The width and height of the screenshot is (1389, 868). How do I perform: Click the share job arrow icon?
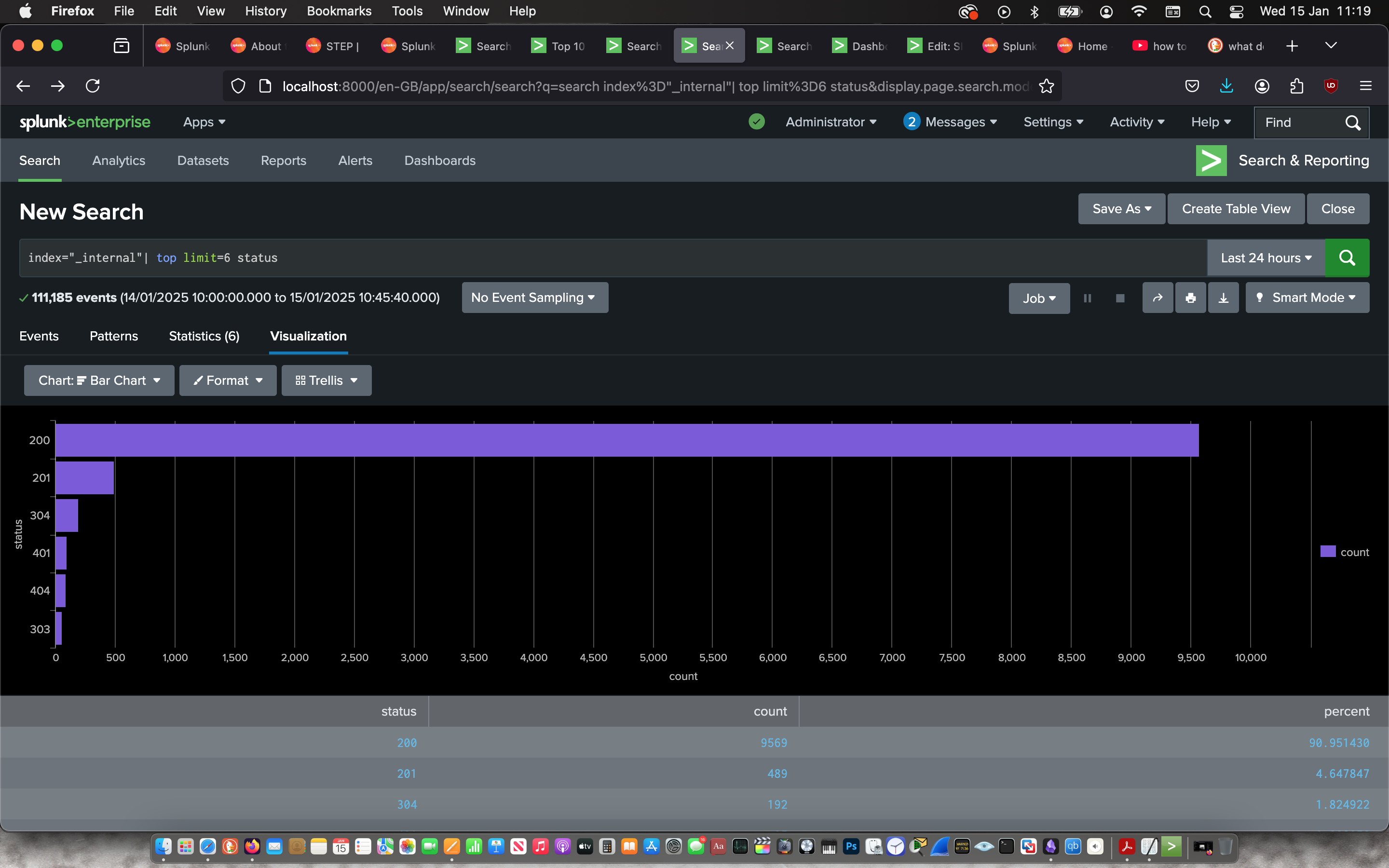[1157, 298]
